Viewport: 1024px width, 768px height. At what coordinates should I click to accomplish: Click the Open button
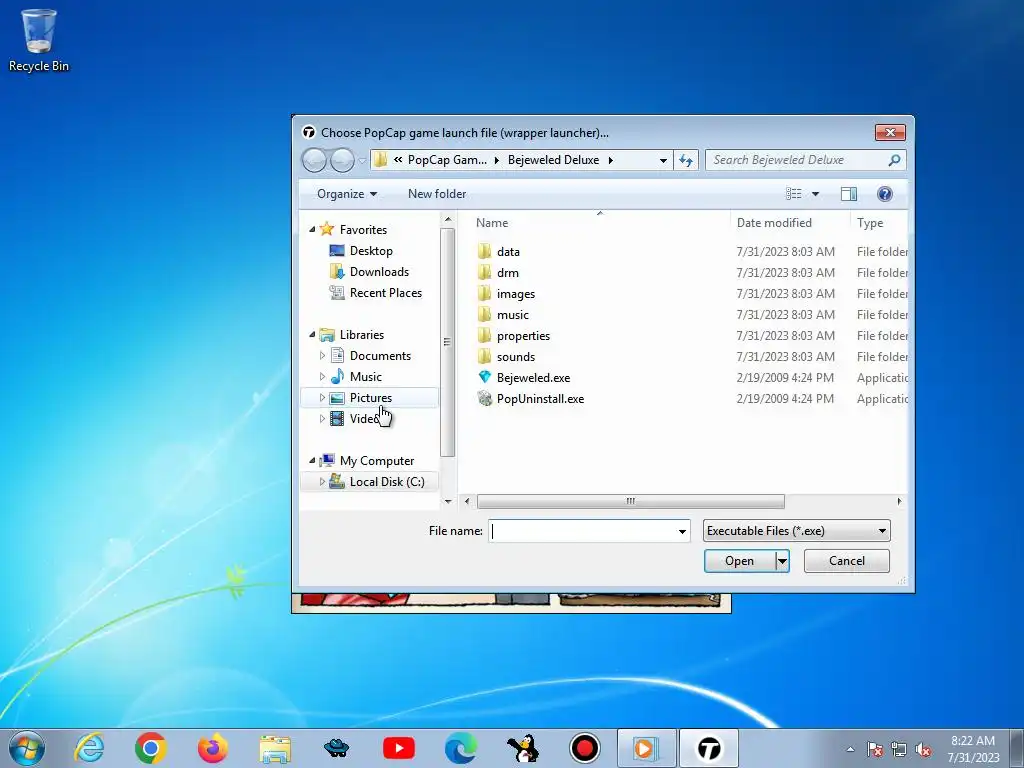point(739,561)
